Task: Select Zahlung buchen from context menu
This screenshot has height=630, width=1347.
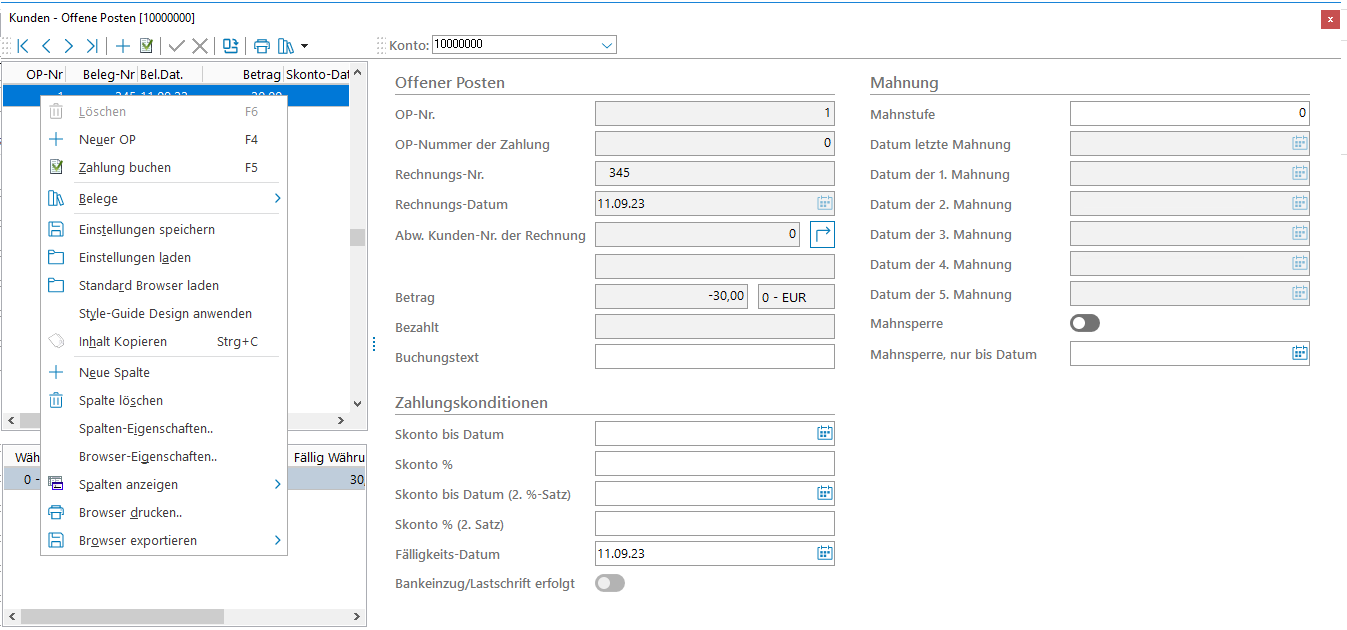Action: (x=125, y=168)
